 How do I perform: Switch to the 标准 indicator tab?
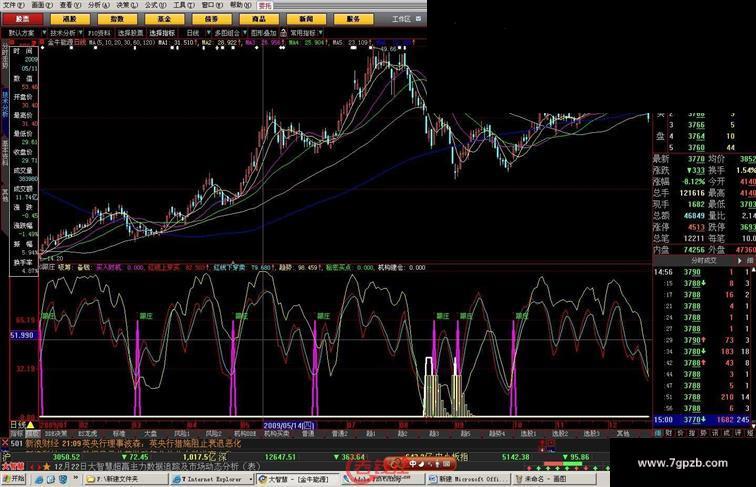pos(118,433)
